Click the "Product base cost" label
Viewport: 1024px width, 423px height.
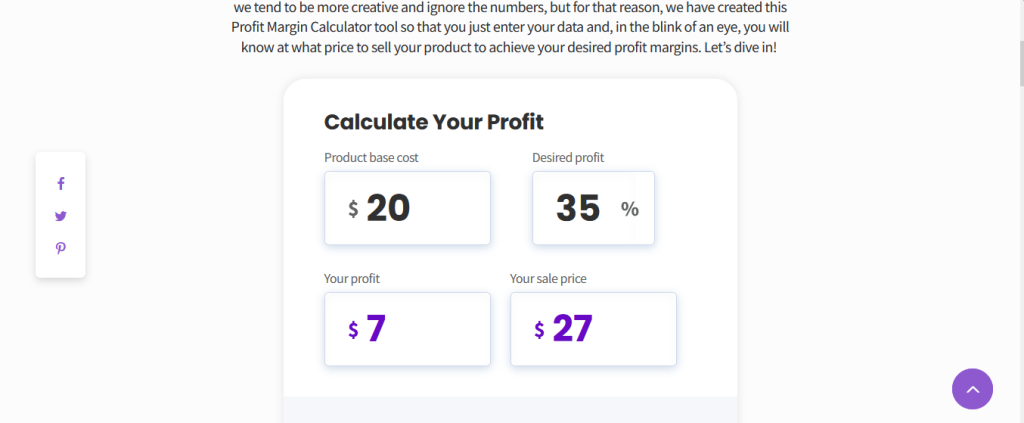point(371,158)
